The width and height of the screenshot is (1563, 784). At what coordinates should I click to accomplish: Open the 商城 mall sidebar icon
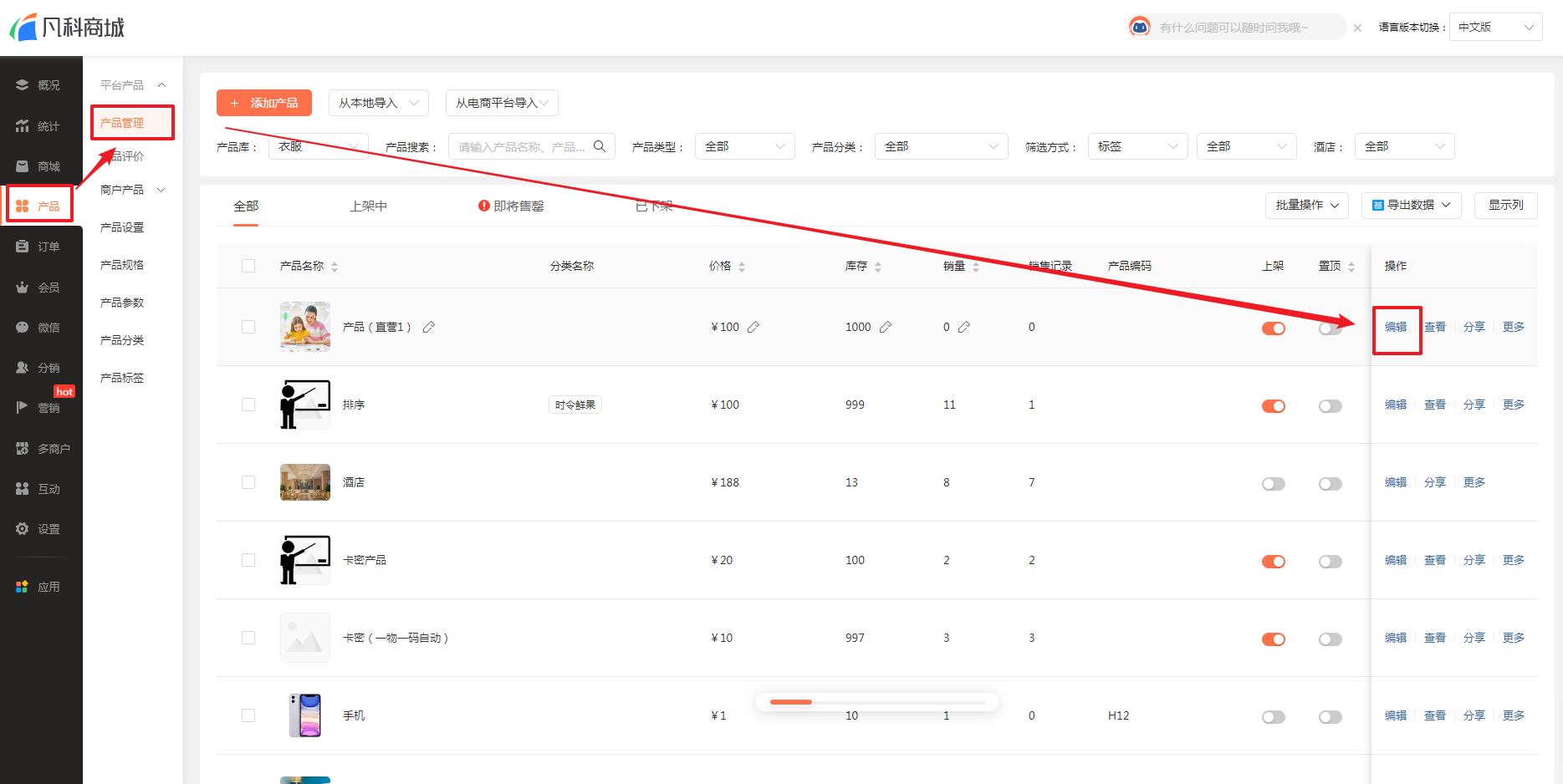[x=23, y=165]
